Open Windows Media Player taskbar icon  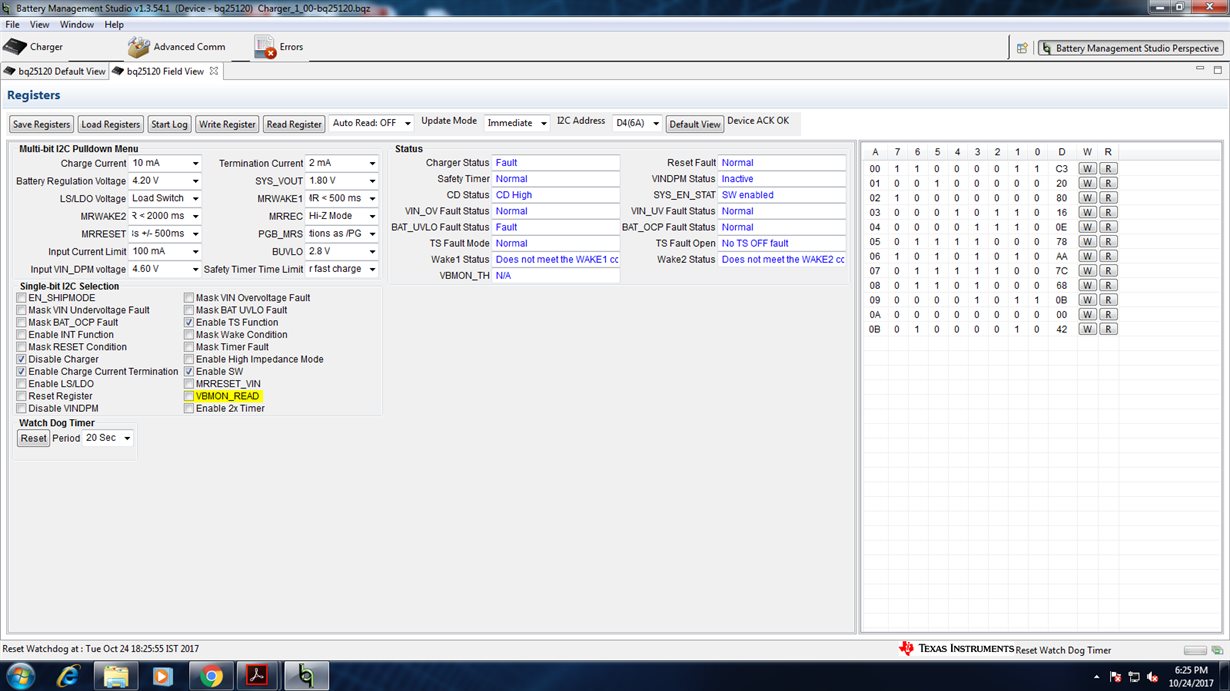pos(163,676)
